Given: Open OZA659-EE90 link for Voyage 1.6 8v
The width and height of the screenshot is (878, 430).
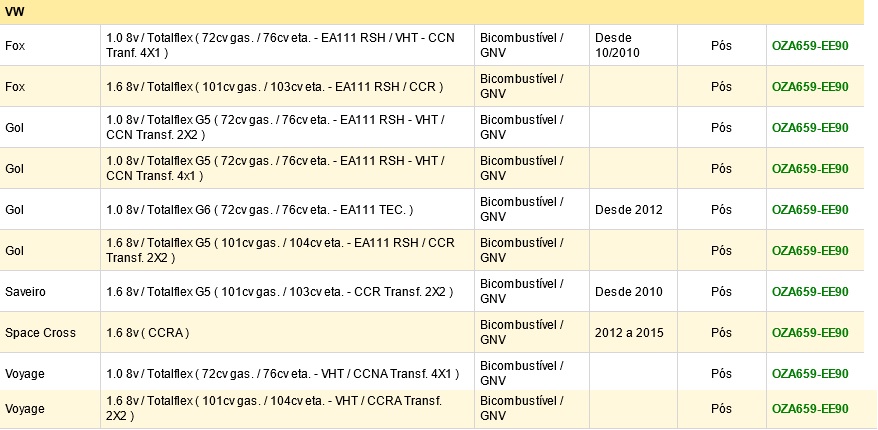Looking at the screenshot, I should pos(810,409).
